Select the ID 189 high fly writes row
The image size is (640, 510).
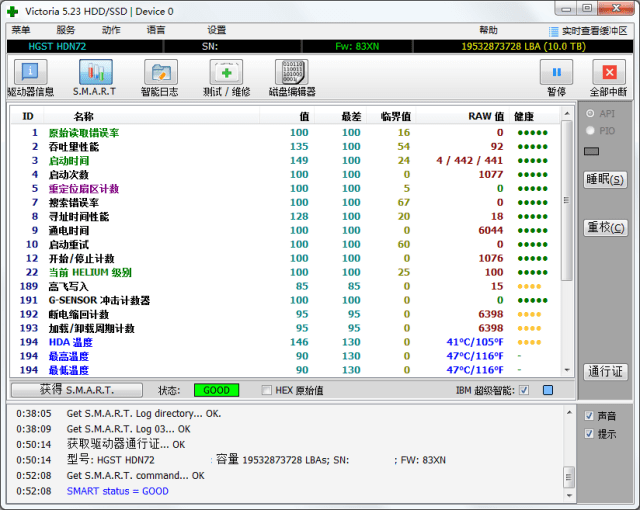285,286
